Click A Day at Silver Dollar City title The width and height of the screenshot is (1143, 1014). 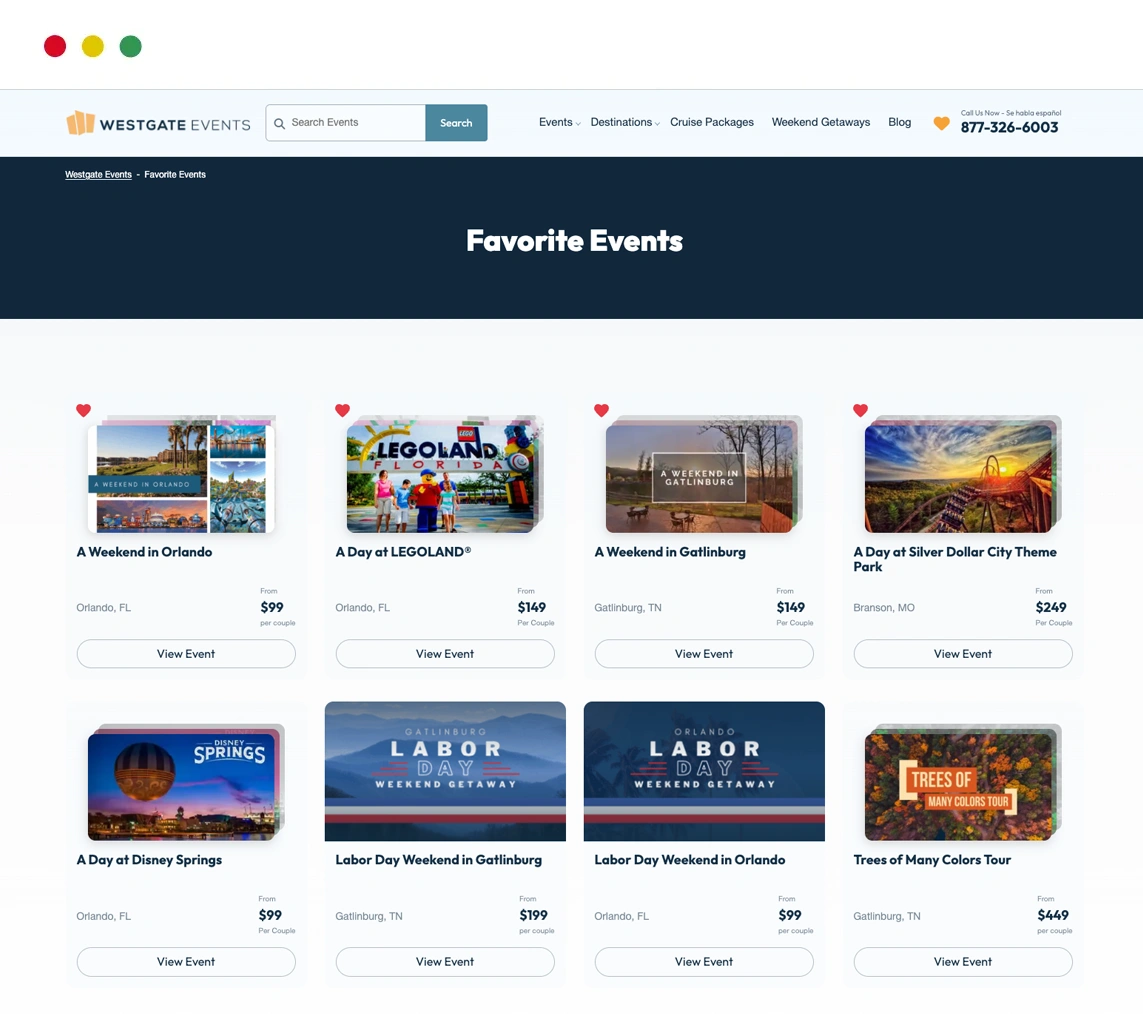pyautogui.click(x=955, y=560)
